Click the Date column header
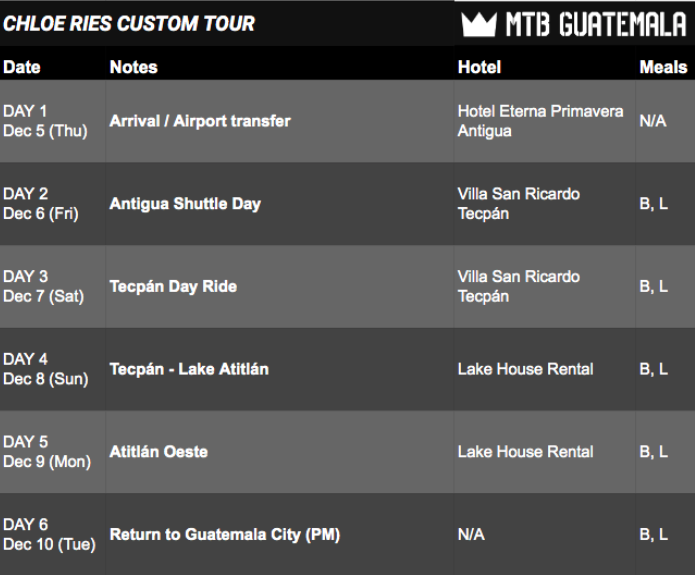Image resolution: width=695 pixels, height=575 pixels. (22, 67)
